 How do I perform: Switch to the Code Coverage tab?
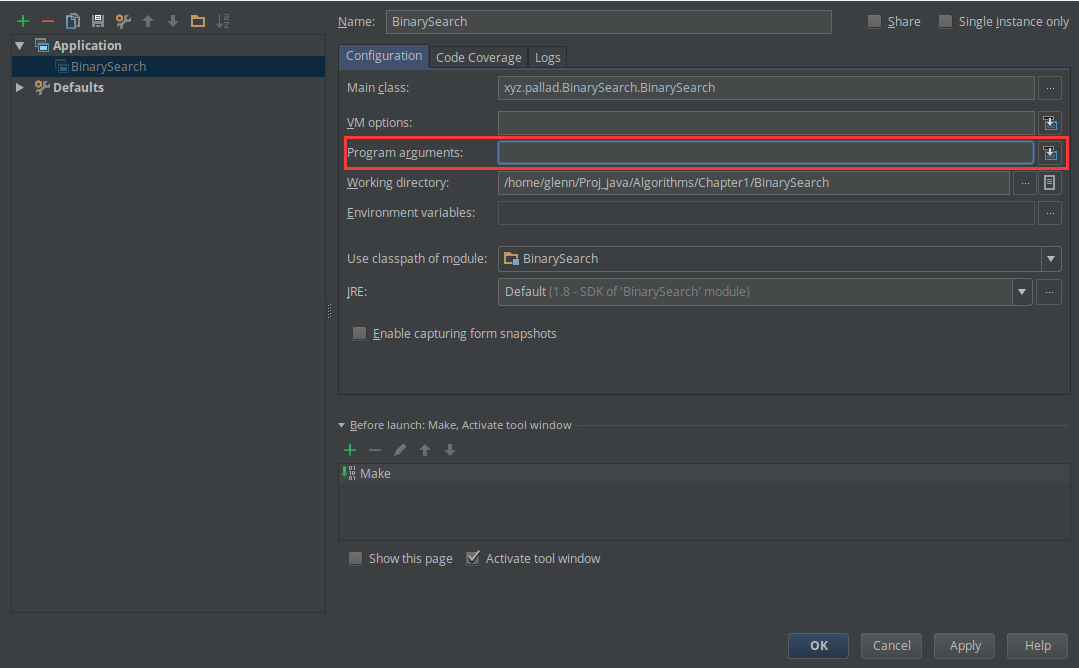pos(478,57)
